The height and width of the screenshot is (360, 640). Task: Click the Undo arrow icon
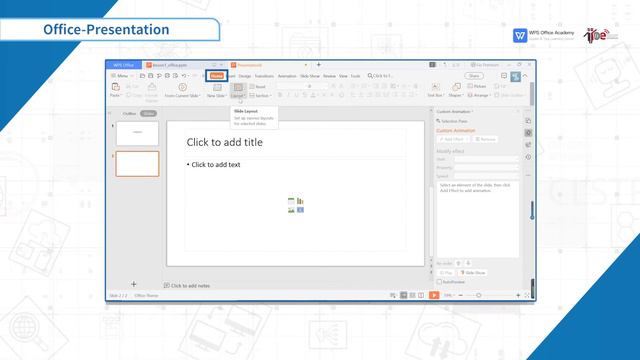pos(184,76)
